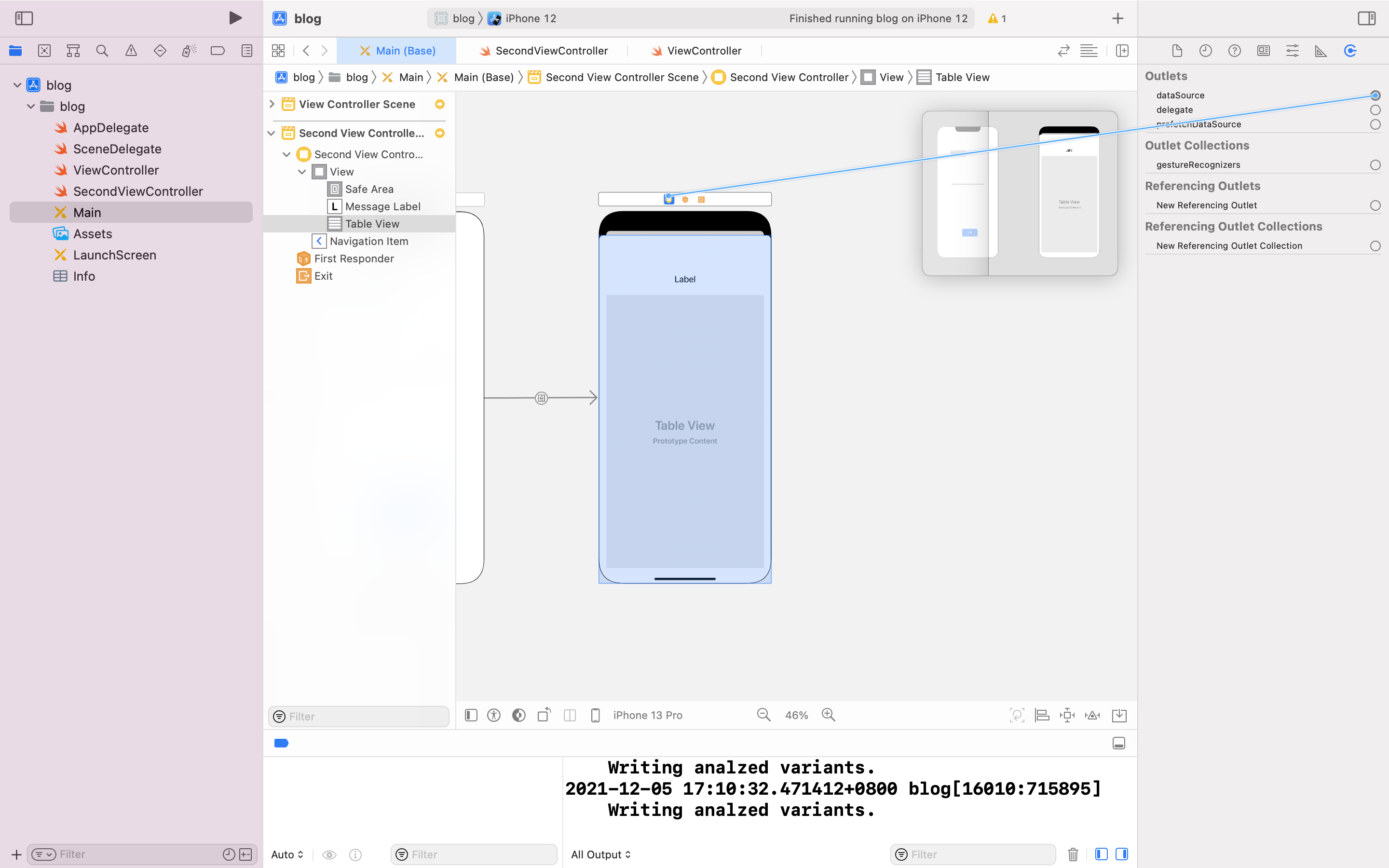Open the Size inspector ruler icon

click(1321, 51)
